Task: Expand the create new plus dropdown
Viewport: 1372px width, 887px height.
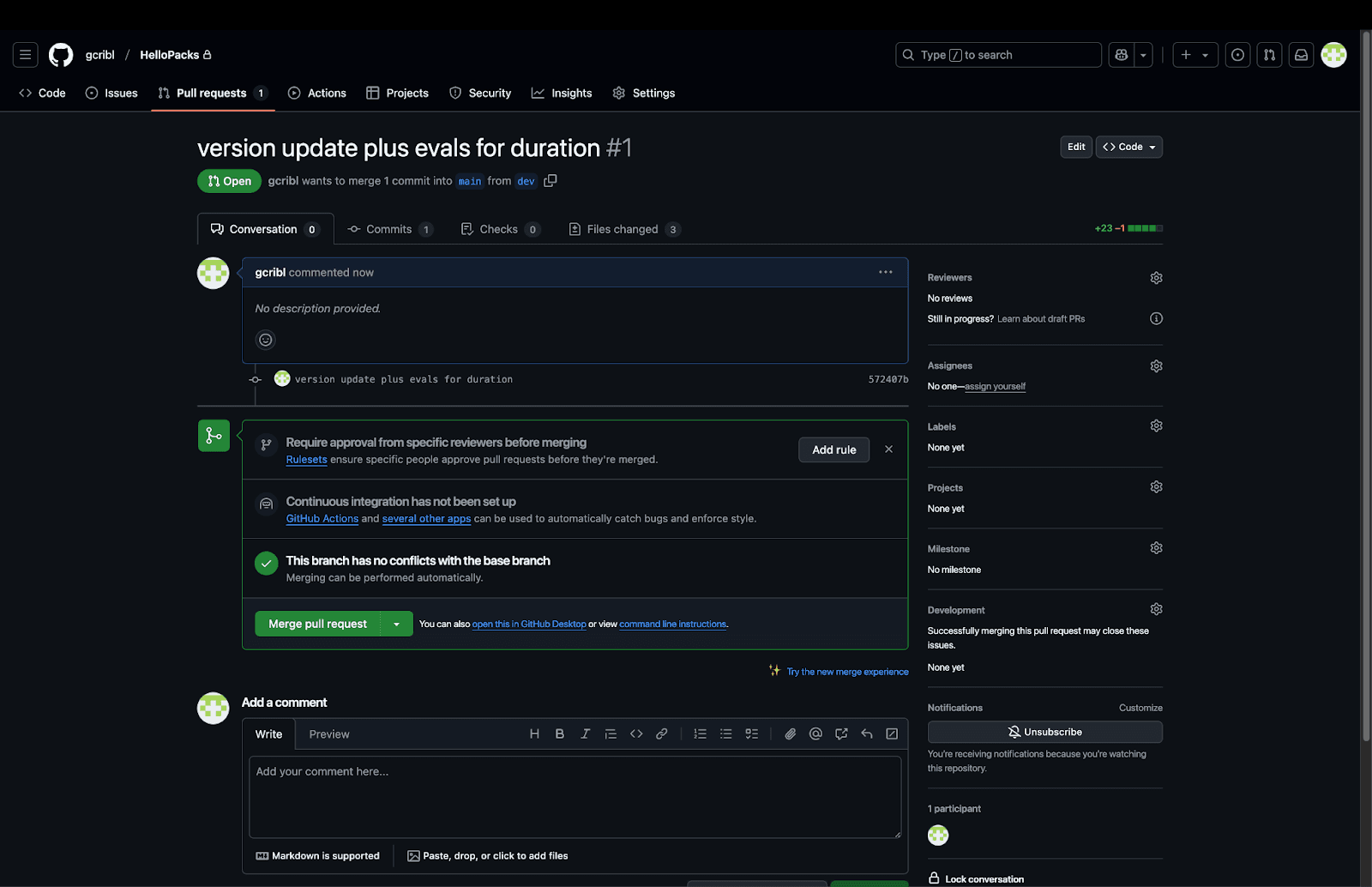Action: (x=1194, y=55)
